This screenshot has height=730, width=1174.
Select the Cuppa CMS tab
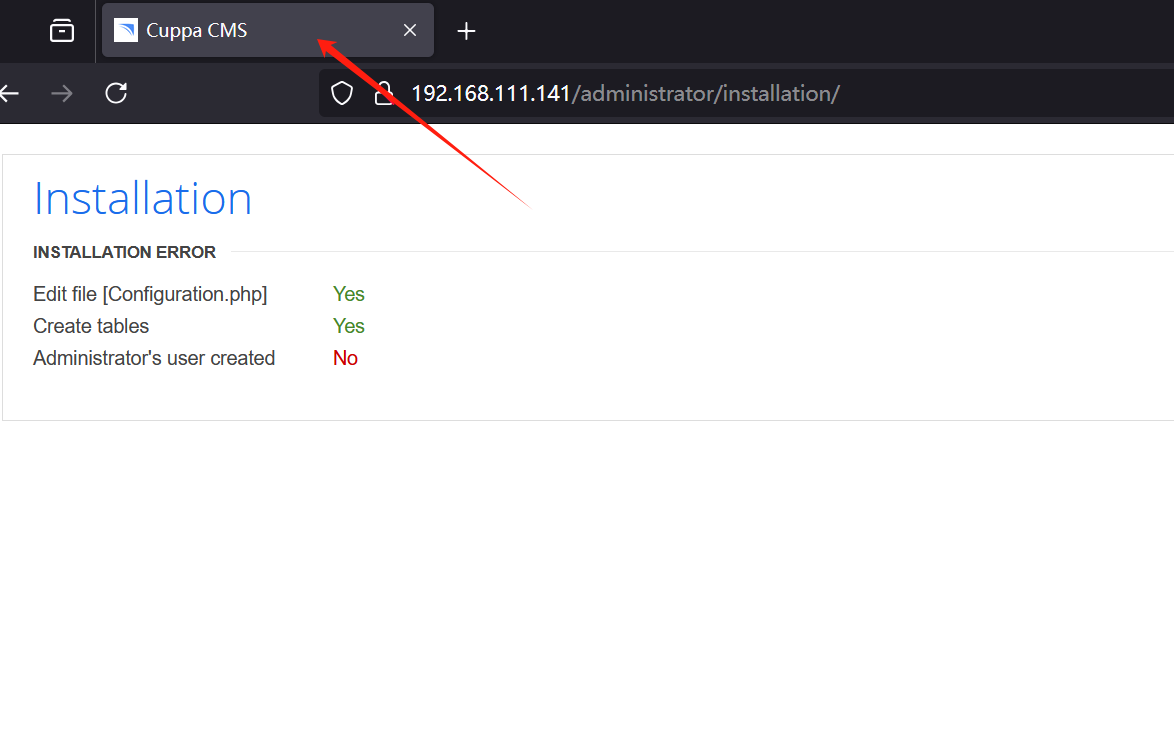coord(267,31)
